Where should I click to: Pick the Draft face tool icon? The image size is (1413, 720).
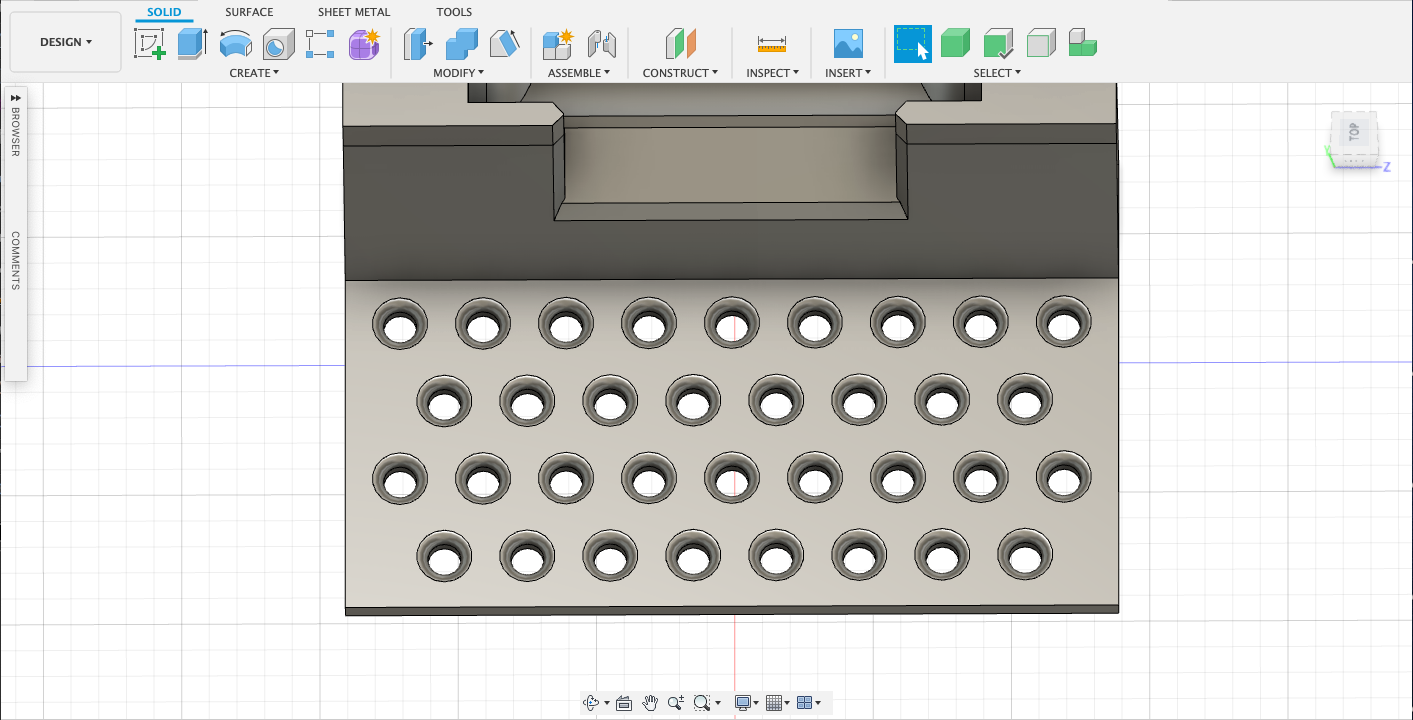(x=505, y=44)
